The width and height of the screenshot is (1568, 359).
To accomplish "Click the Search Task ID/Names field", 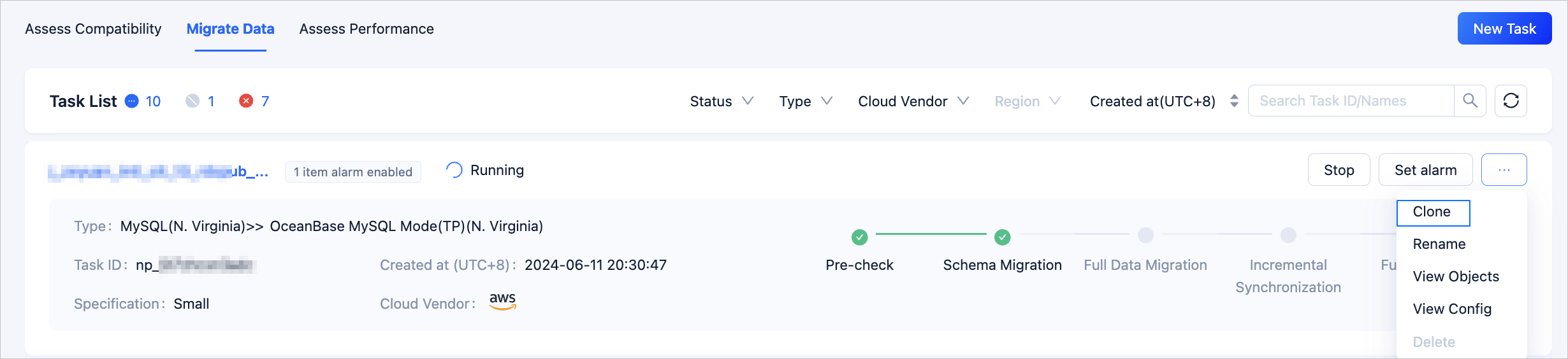I will click(x=1350, y=101).
